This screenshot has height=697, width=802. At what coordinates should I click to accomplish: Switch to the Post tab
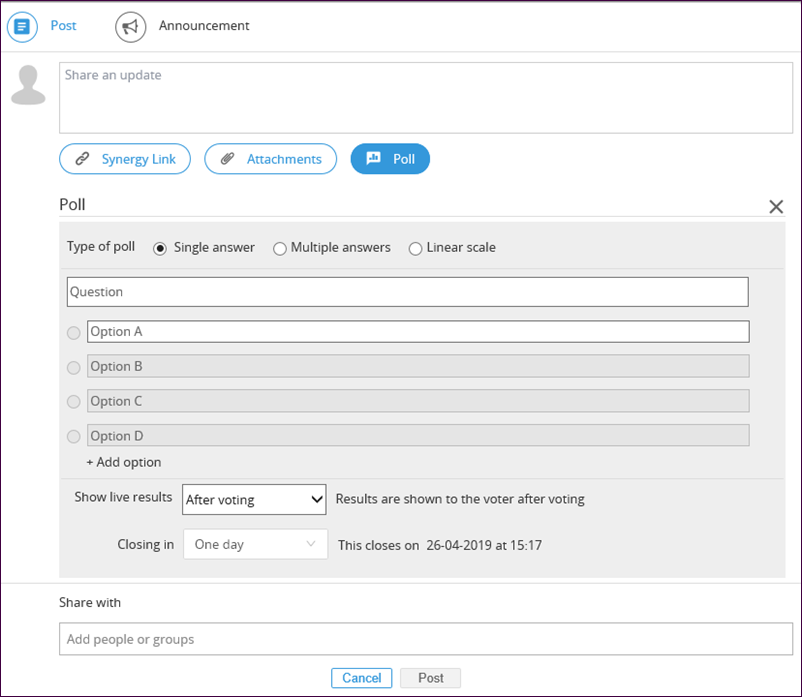[x=63, y=26]
